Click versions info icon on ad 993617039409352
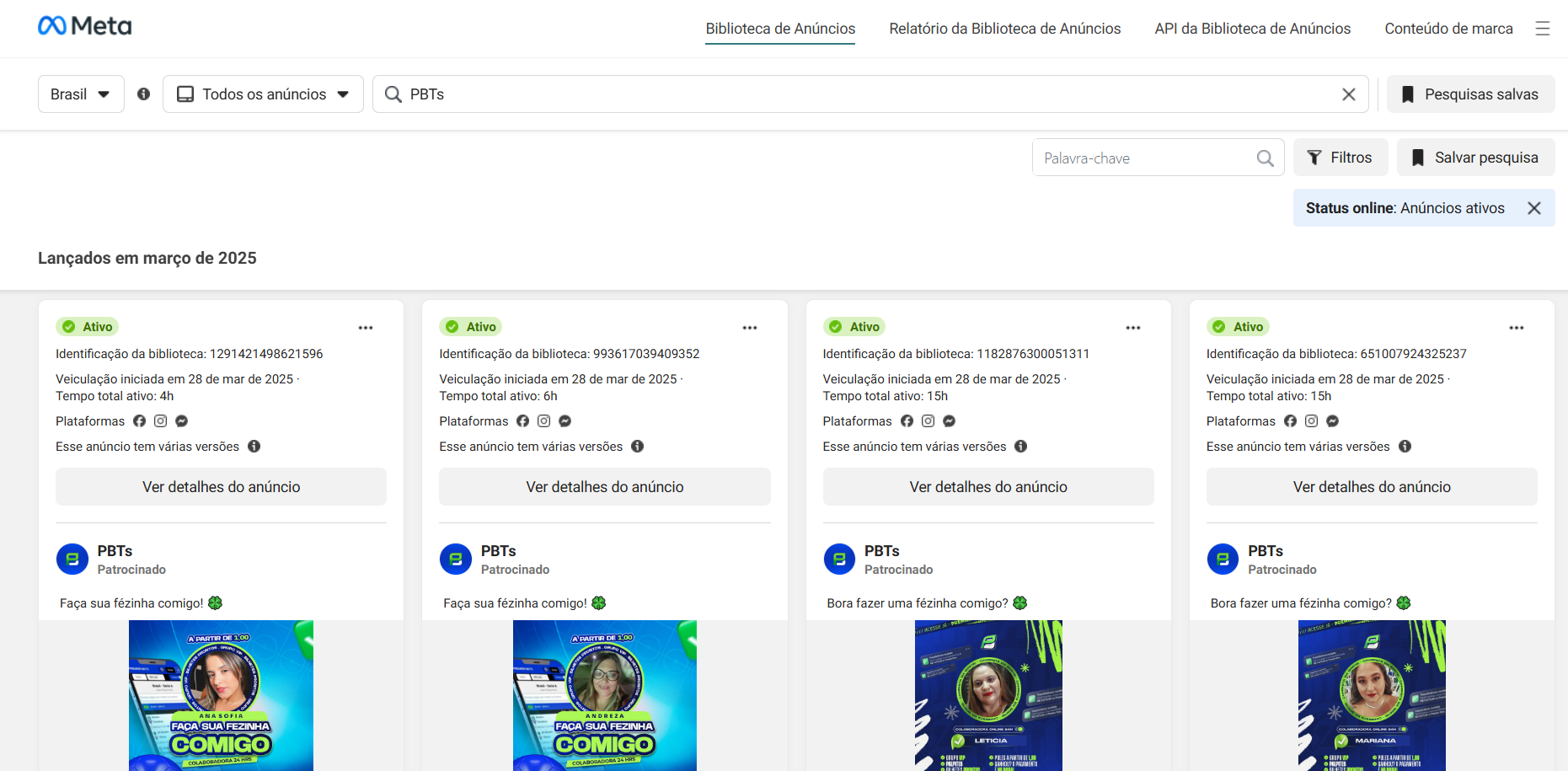 pos(637,447)
